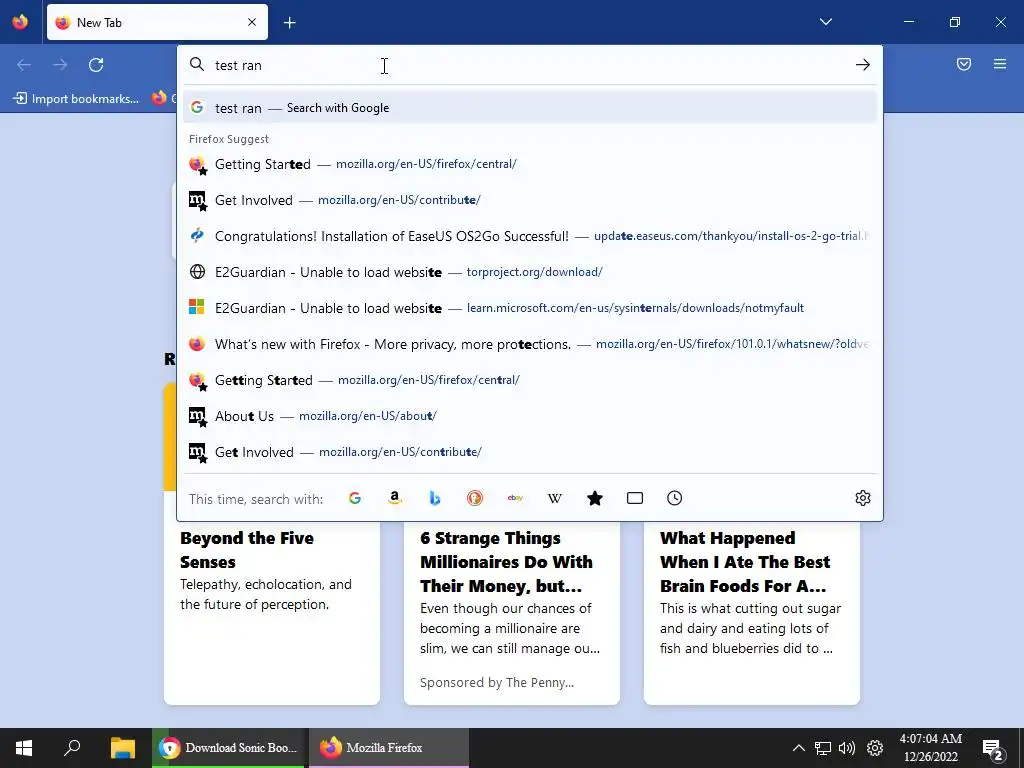Image resolution: width=1024 pixels, height=768 pixels.
Task: Go back with the back arrow
Action: coord(24,65)
